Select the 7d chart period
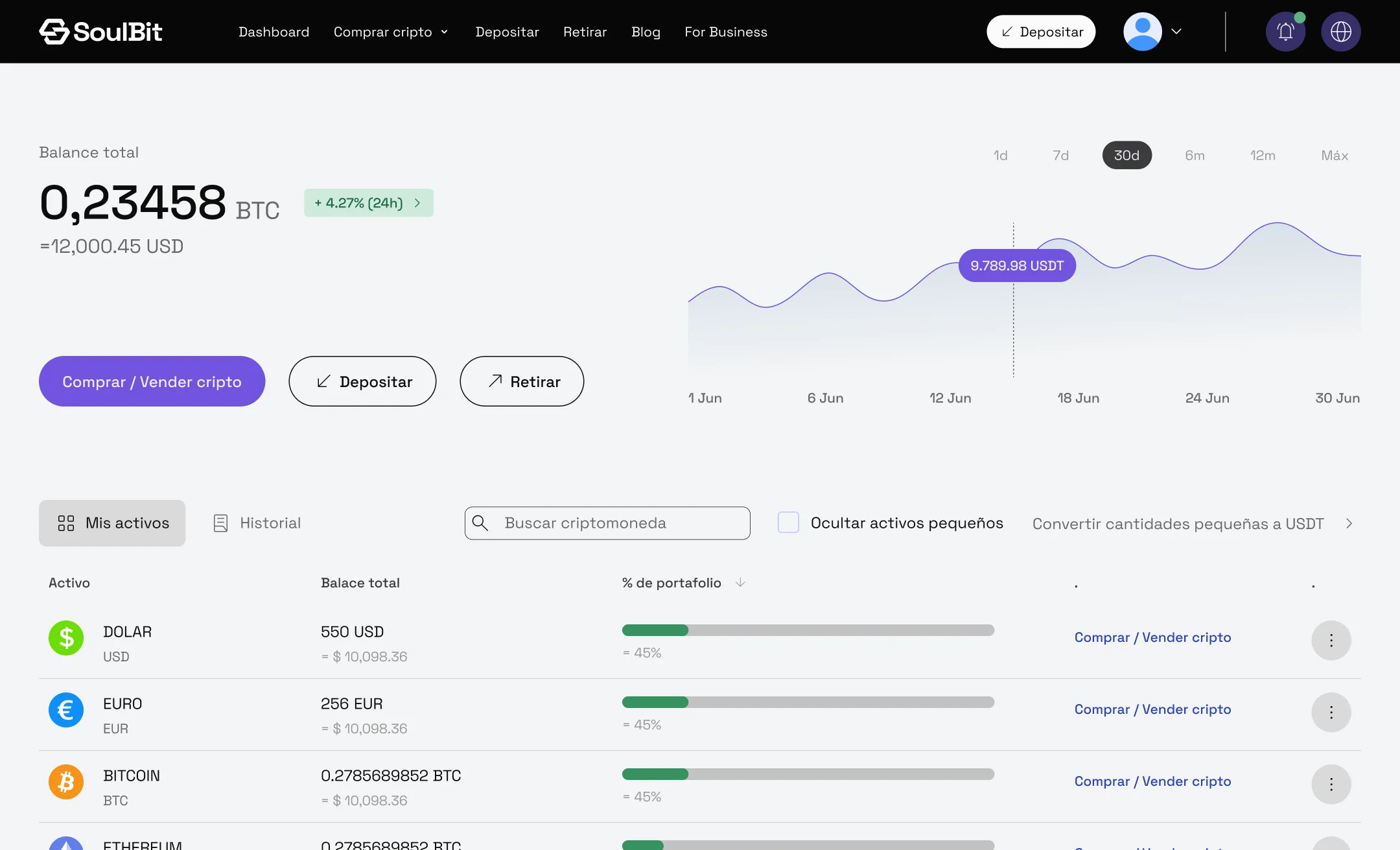This screenshot has width=1400, height=850. tap(1060, 155)
